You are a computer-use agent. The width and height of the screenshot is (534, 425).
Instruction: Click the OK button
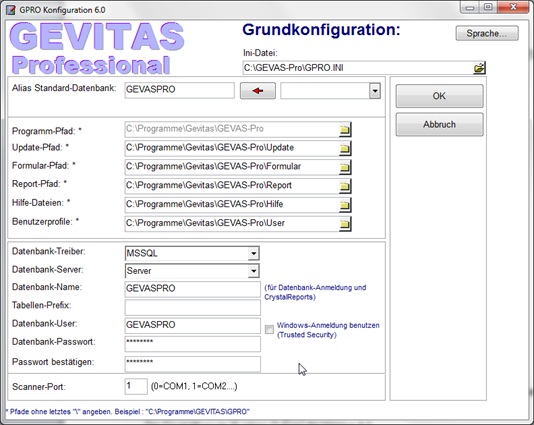pos(439,96)
